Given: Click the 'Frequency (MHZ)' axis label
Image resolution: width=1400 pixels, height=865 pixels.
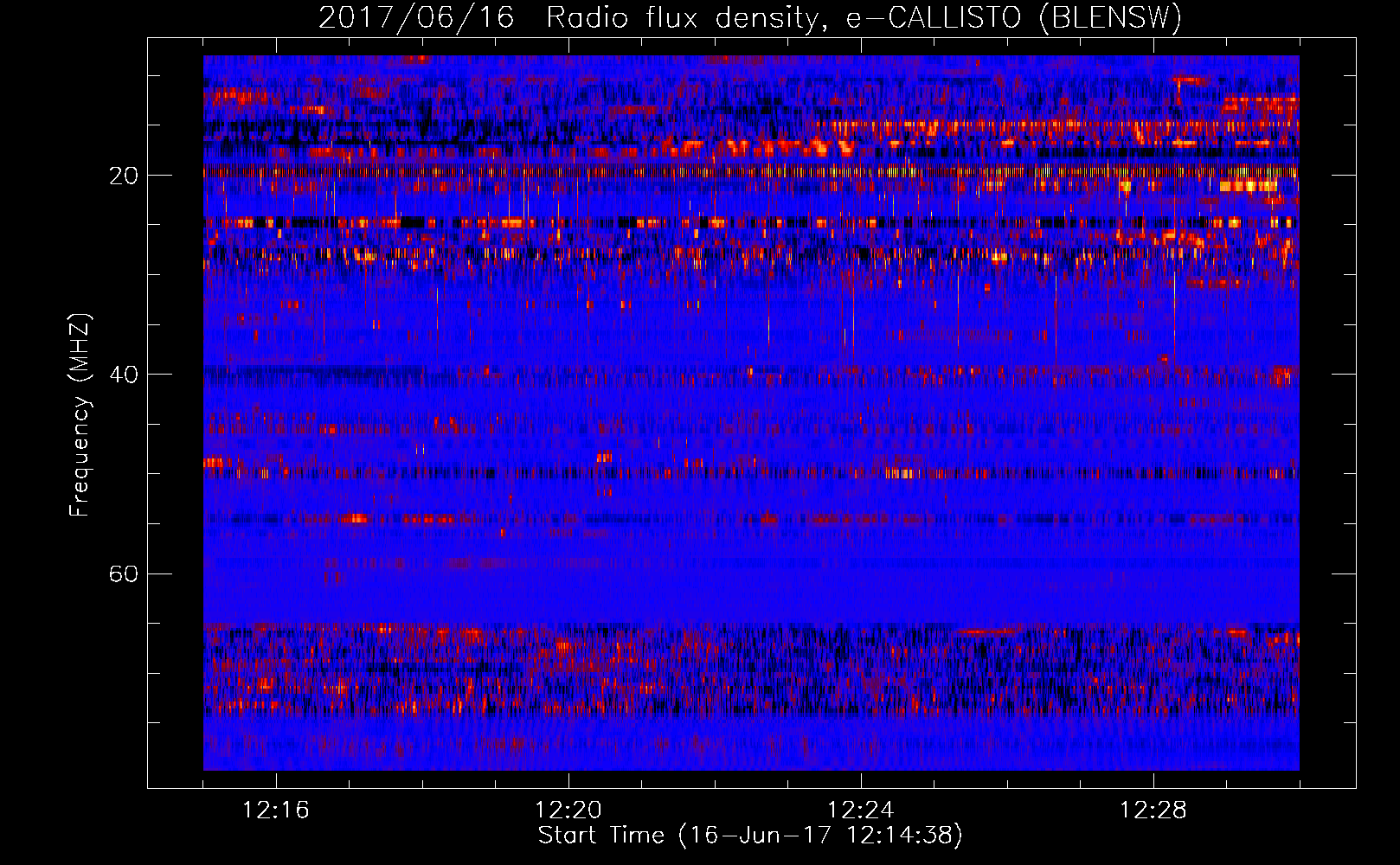Looking at the screenshot, I should pyautogui.click(x=80, y=415).
